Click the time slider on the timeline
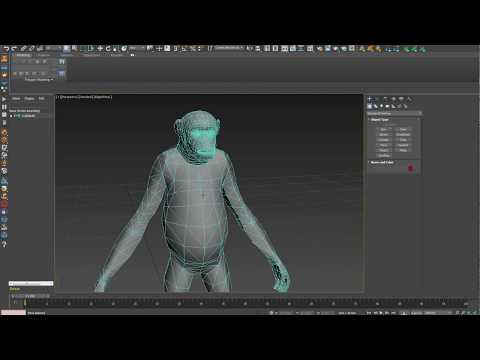This screenshot has height=360, width=480. click(30, 295)
